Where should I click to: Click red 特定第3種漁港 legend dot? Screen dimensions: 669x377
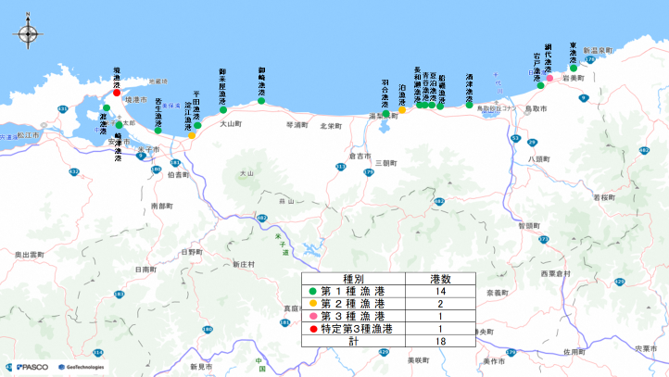point(313,329)
